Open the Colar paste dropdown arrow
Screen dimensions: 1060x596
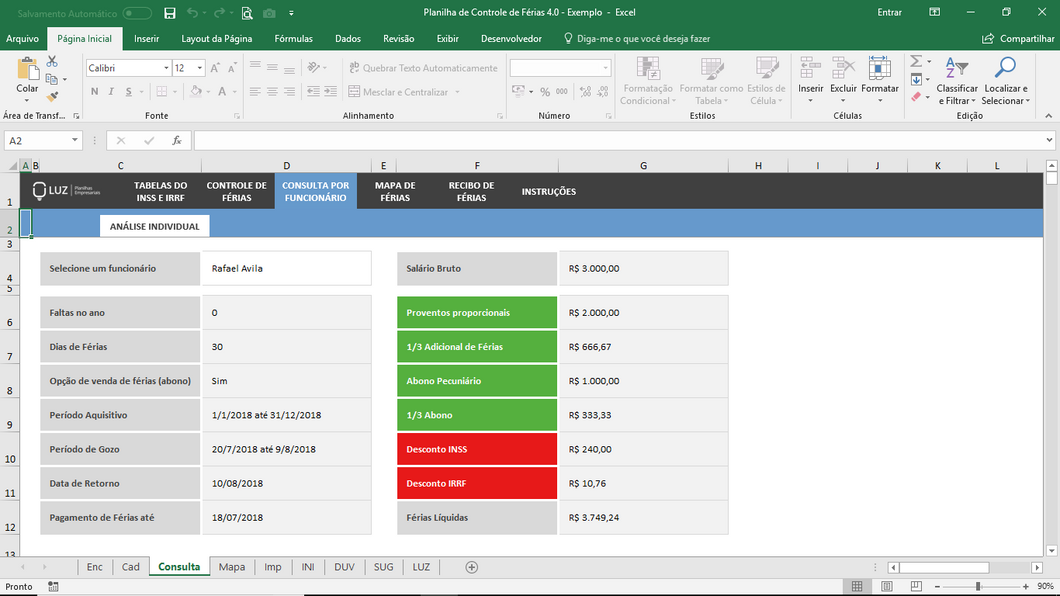(27, 101)
